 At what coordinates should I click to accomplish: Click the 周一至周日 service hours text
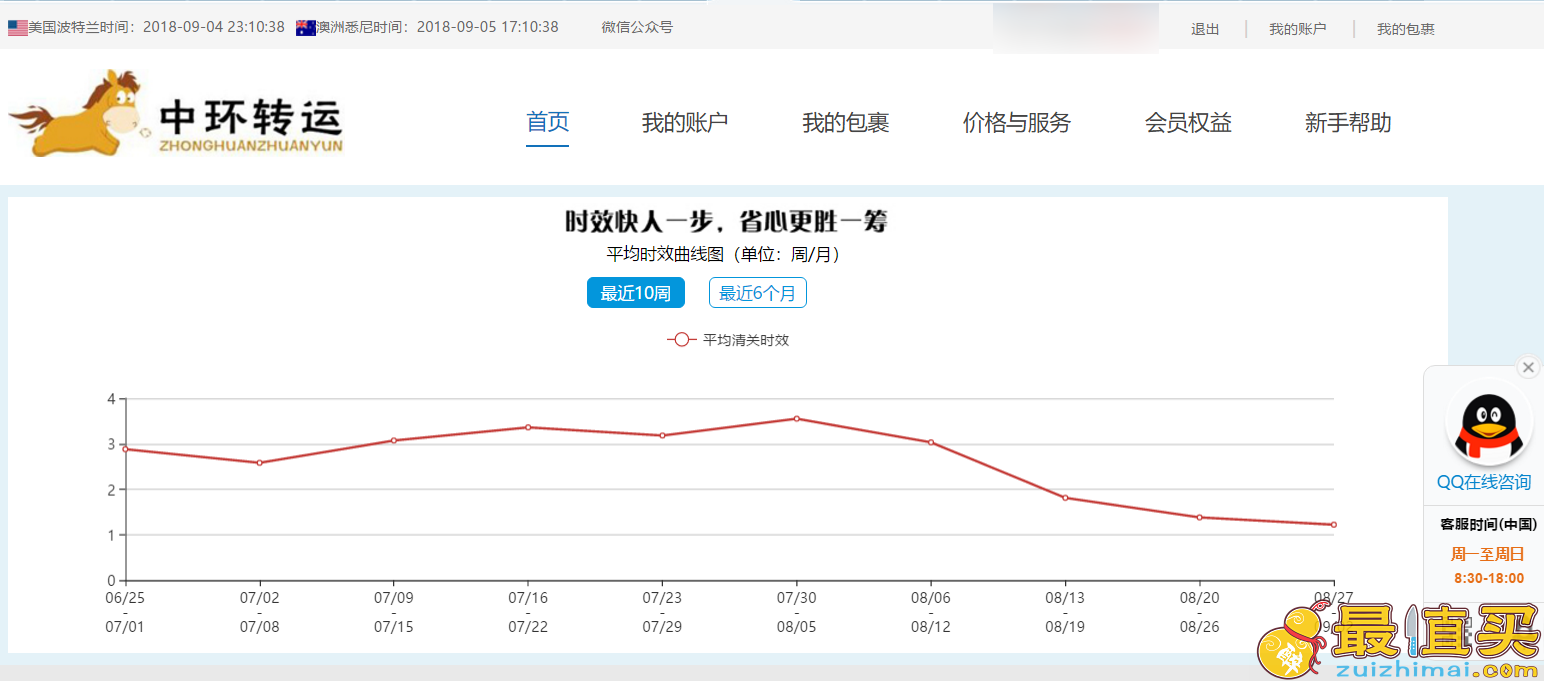pyautogui.click(x=1488, y=554)
